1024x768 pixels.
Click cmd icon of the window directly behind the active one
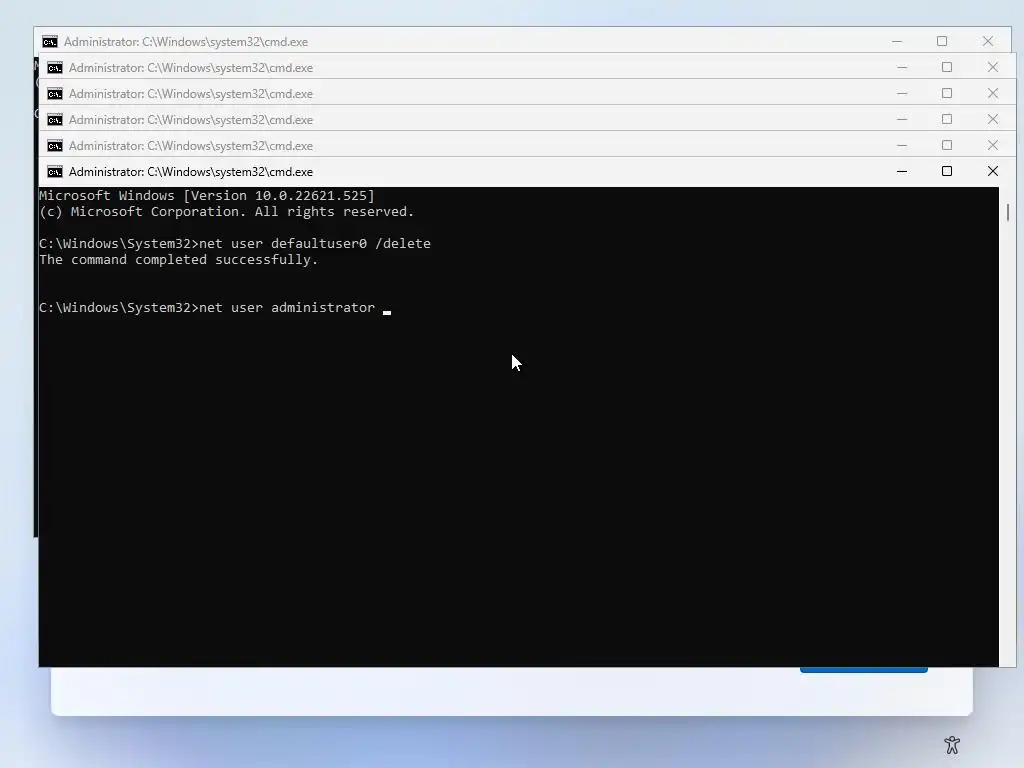55,146
